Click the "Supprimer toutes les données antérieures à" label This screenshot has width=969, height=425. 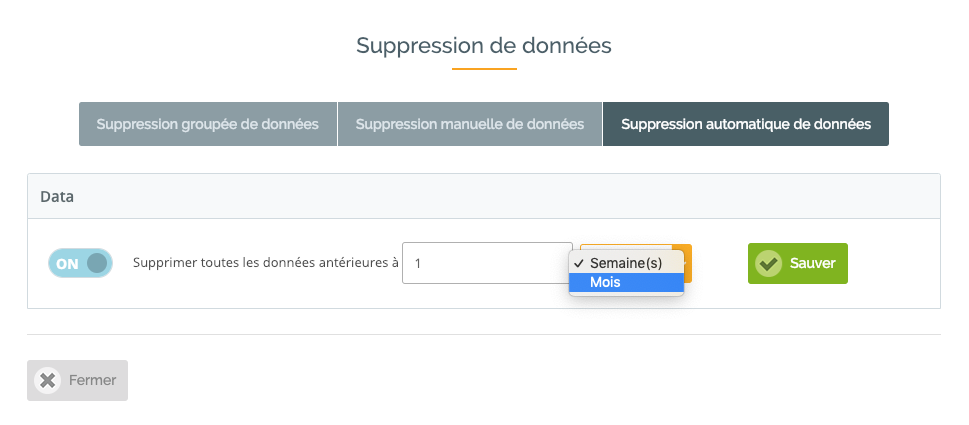(266, 263)
